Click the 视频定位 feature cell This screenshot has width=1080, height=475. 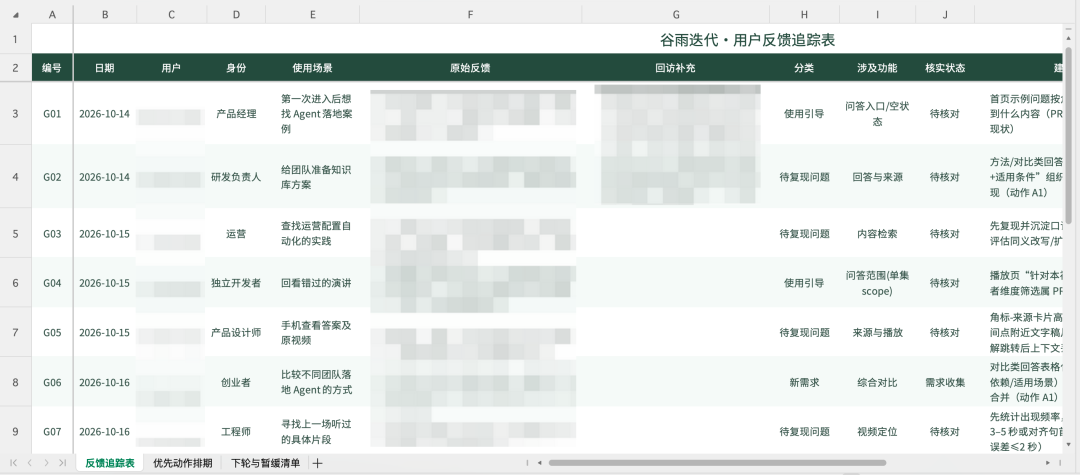[878, 432]
